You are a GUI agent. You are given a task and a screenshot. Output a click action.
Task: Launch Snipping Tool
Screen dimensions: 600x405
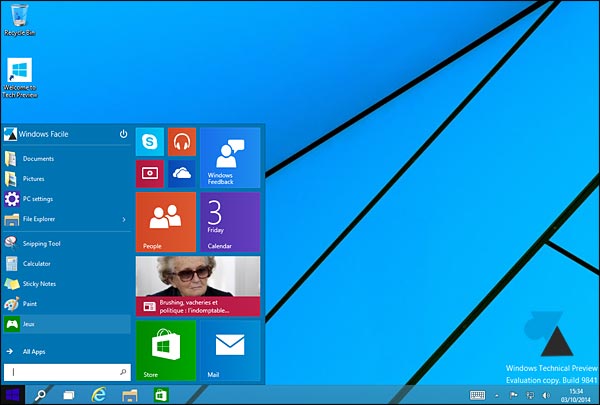[67, 243]
